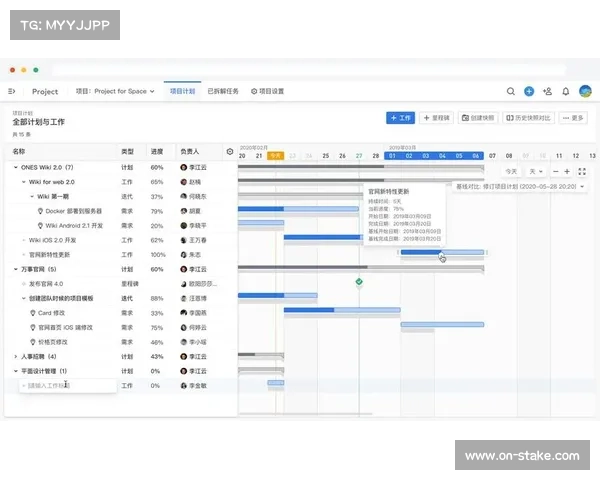Click the blue + 工作 button
This screenshot has height=480, width=600.
click(x=400, y=118)
